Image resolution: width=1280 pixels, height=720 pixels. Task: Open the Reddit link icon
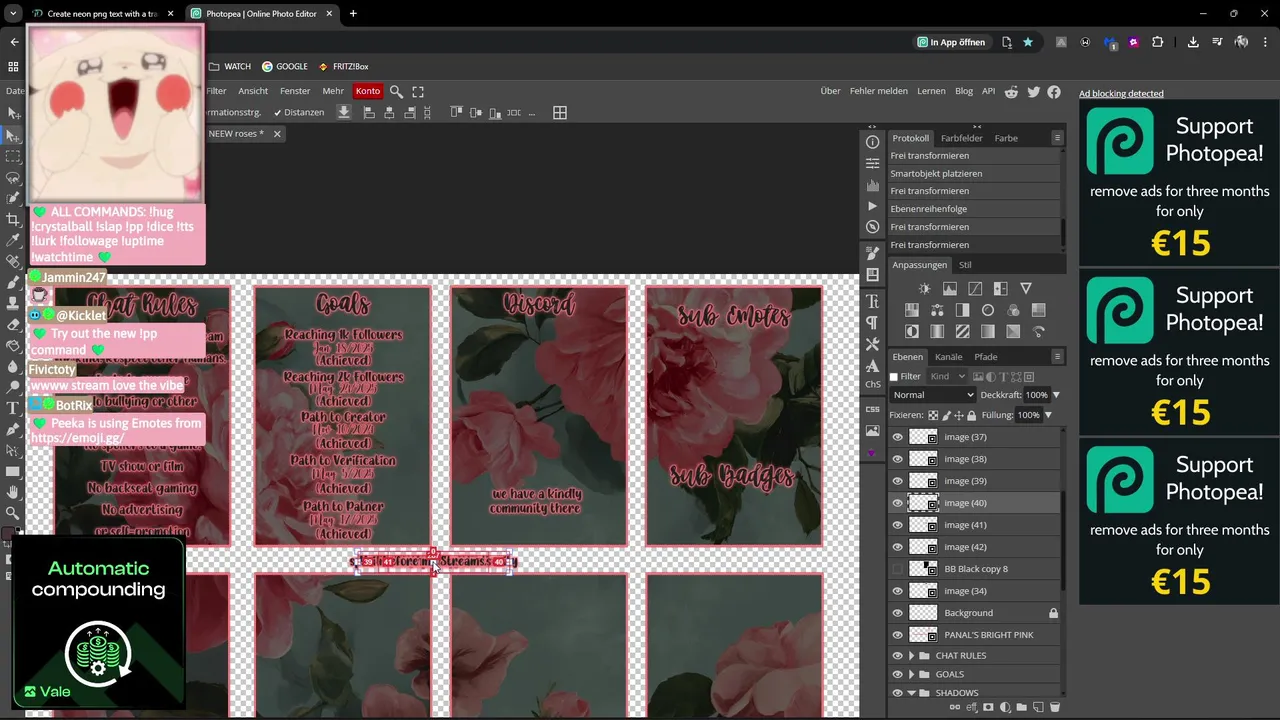(x=1011, y=91)
